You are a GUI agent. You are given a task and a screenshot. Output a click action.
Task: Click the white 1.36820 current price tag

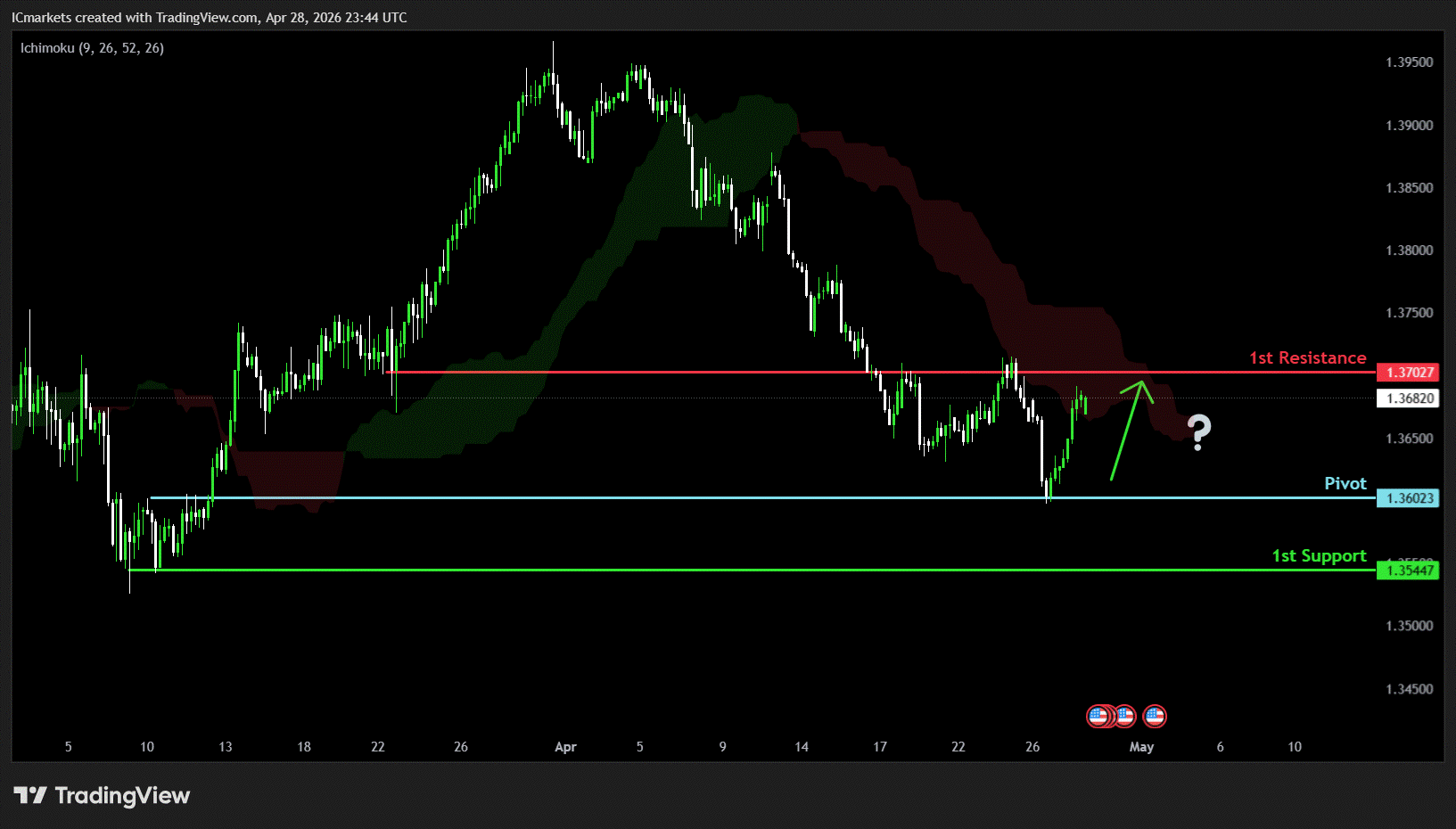pyautogui.click(x=1409, y=398)
